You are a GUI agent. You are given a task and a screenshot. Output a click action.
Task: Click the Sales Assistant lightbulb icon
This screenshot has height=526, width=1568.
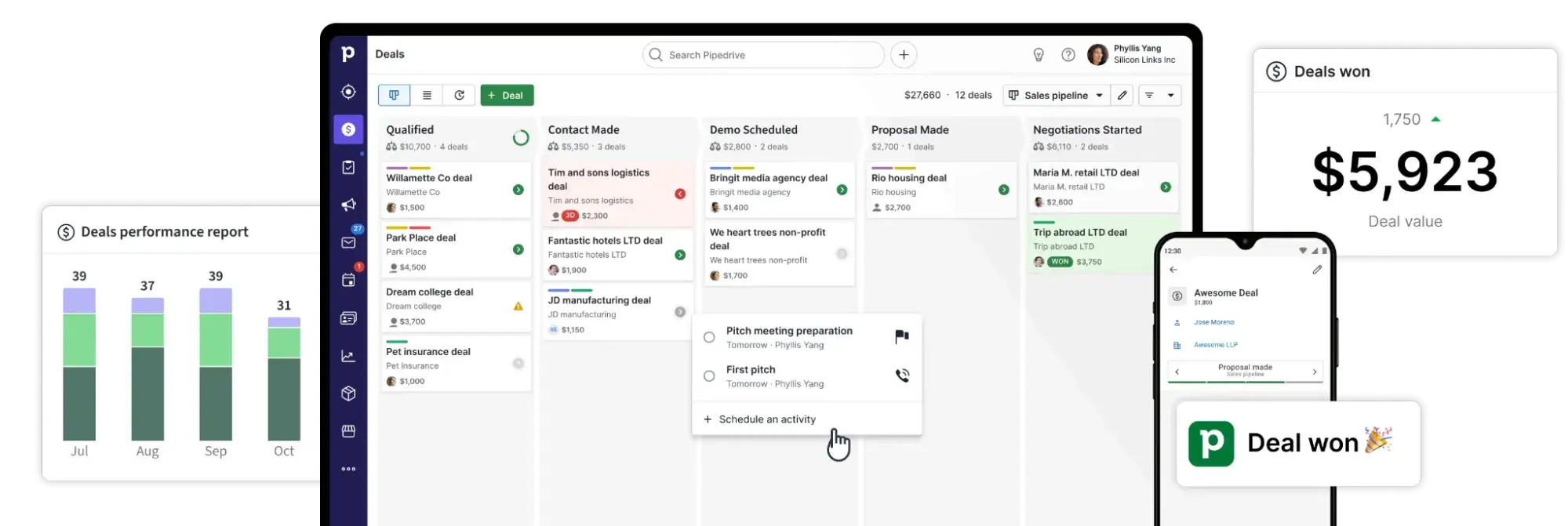[x=1039, y=55]
